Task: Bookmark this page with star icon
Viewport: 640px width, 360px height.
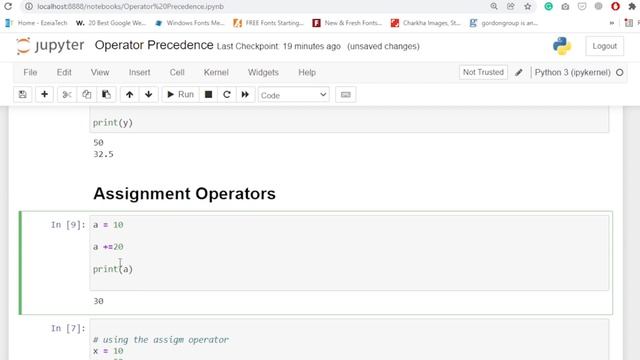Action: coord(528,6)
